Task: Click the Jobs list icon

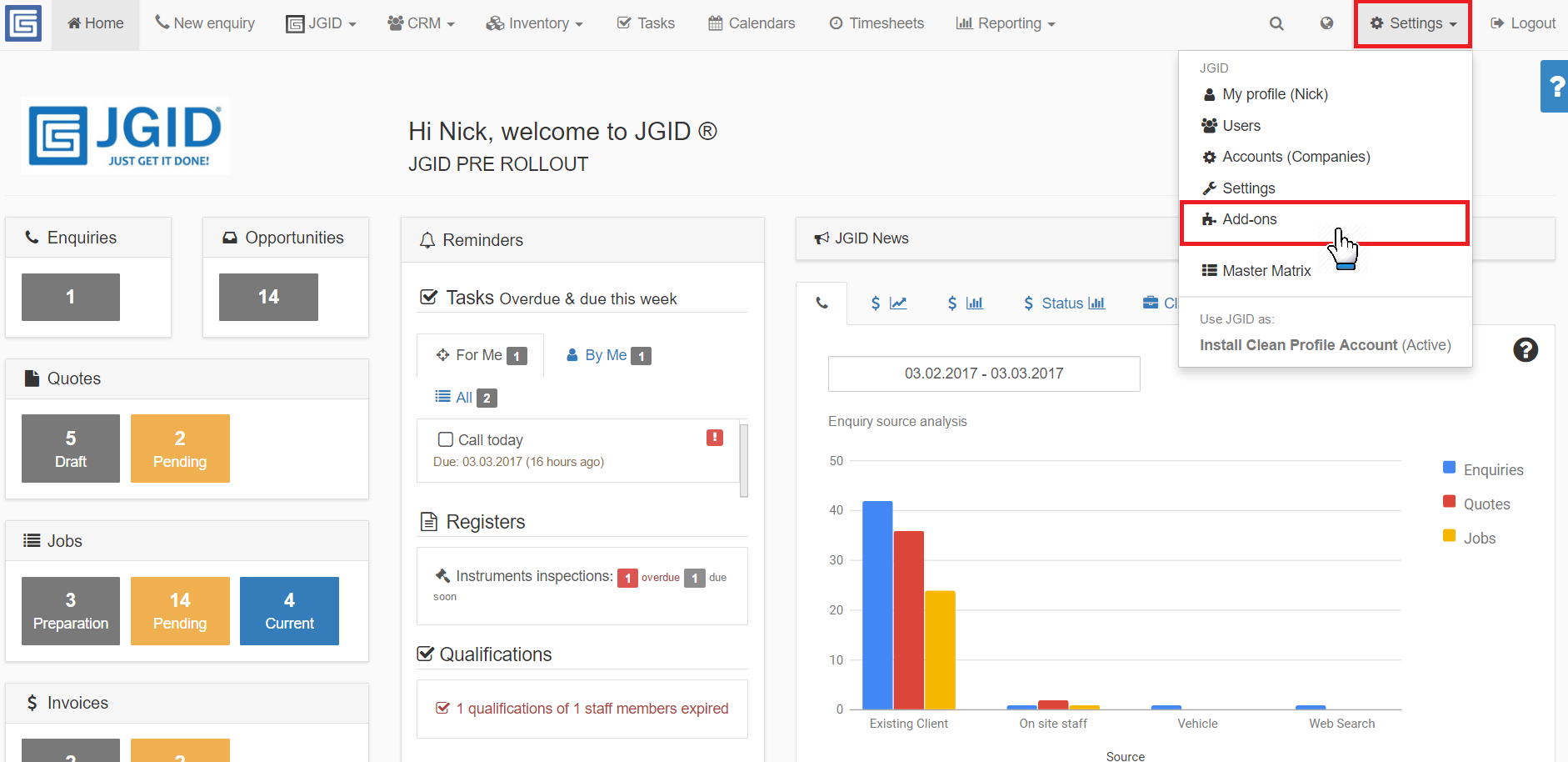Action: tap(32, 540)
